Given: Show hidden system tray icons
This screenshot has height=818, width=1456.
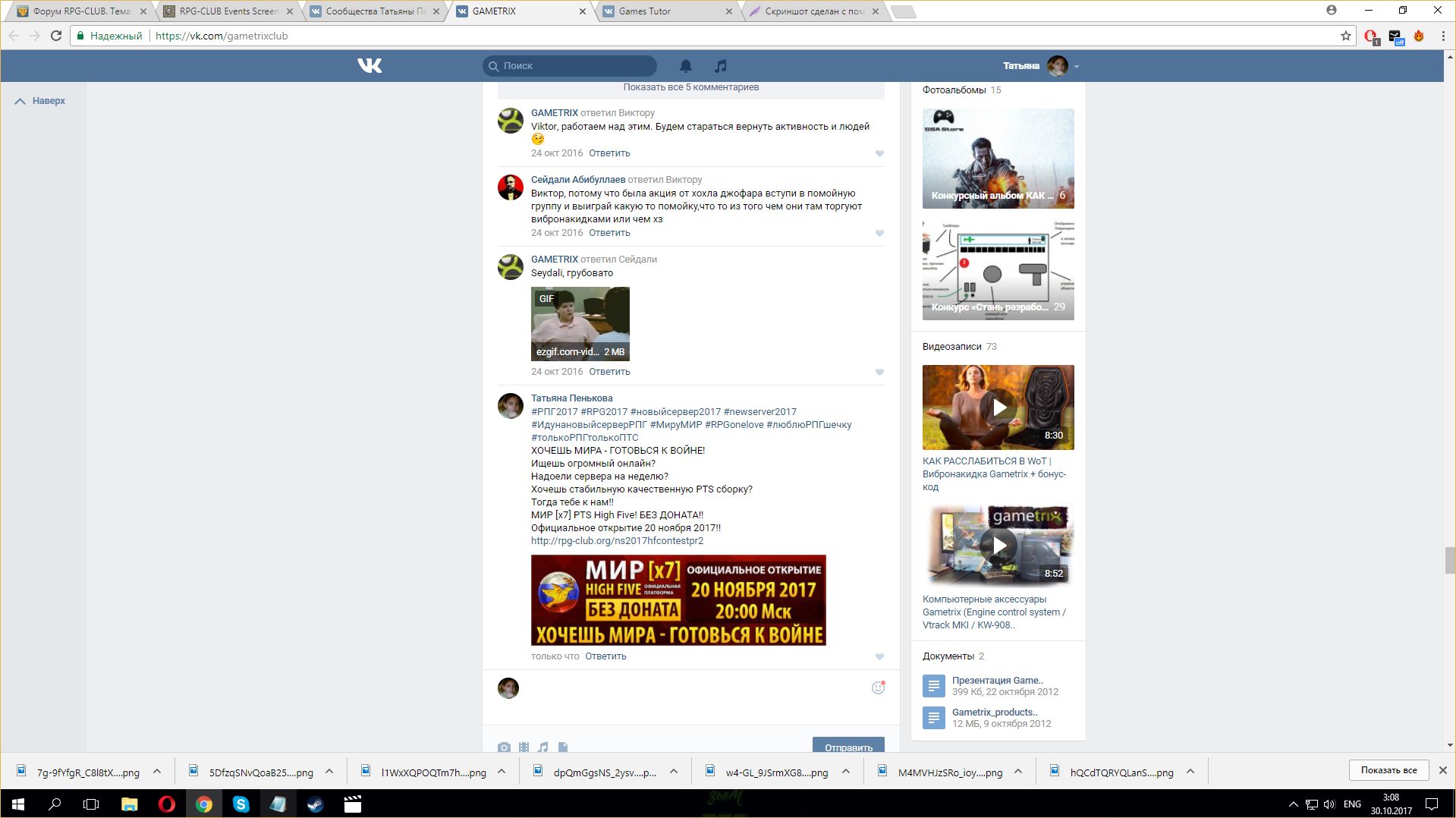Looking at the screenshot, I should [x=1293, y=804].
